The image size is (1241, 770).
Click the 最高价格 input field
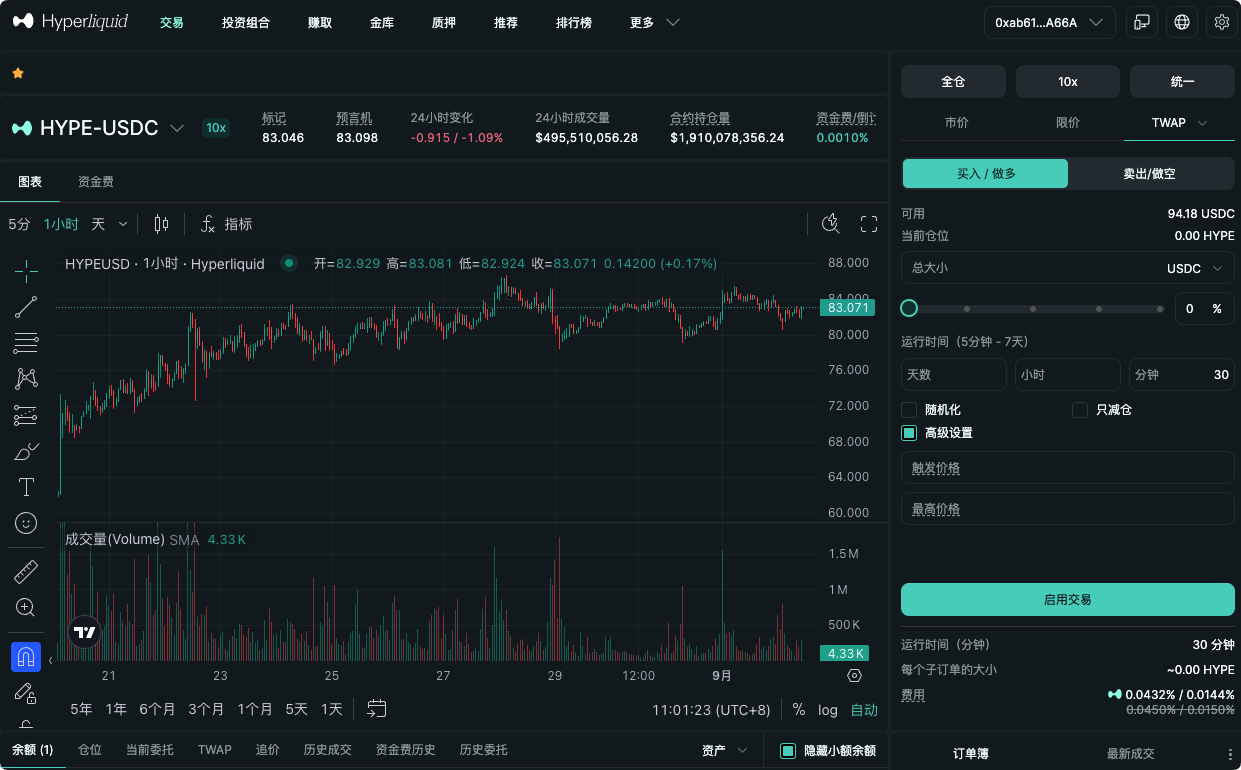[x=1068, y=509]
